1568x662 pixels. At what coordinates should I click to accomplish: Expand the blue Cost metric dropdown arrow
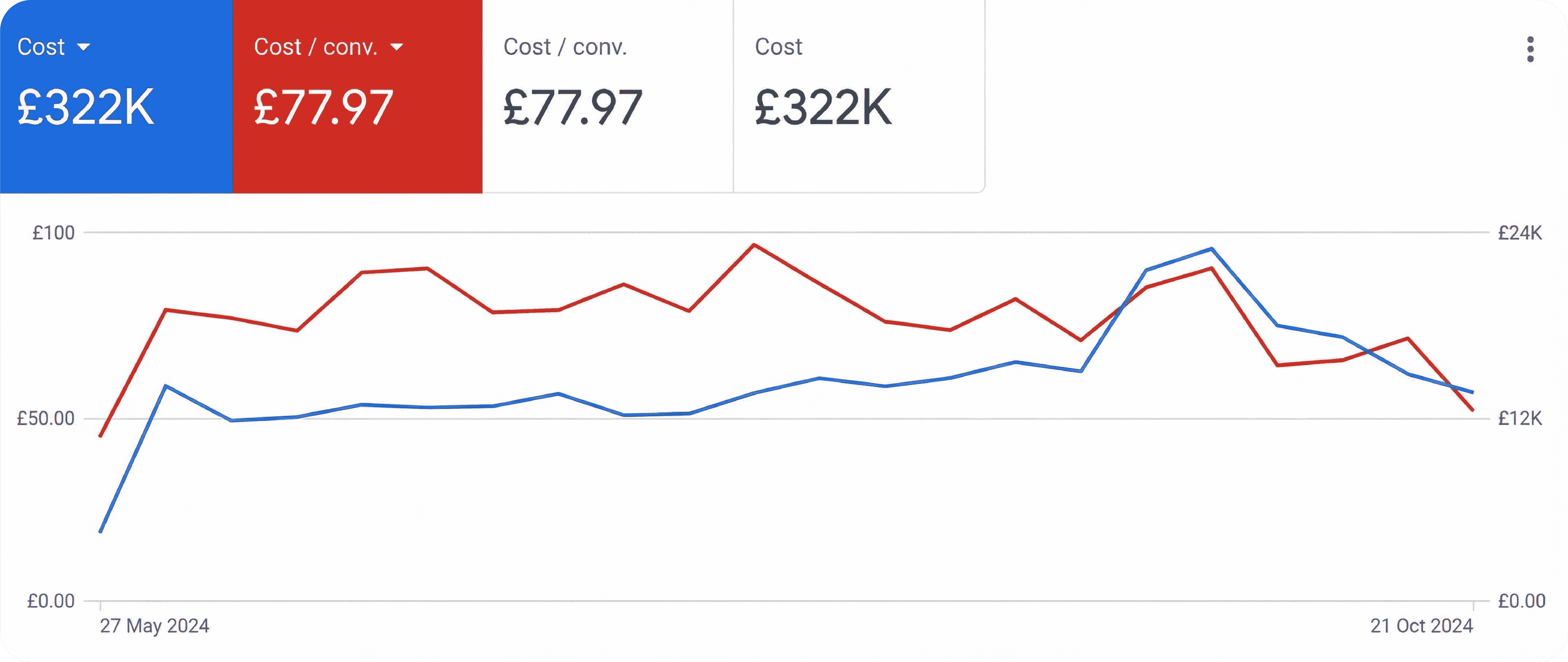[x=84, y=47]
